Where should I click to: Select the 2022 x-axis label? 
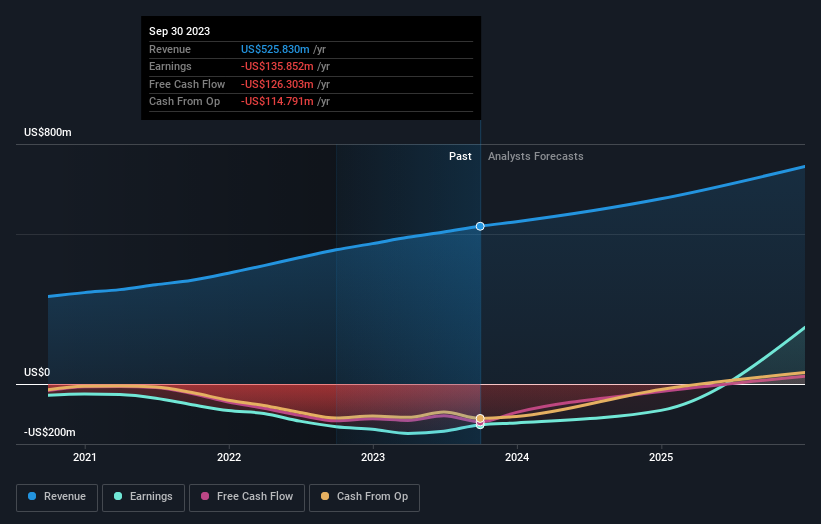pos(229,457)
